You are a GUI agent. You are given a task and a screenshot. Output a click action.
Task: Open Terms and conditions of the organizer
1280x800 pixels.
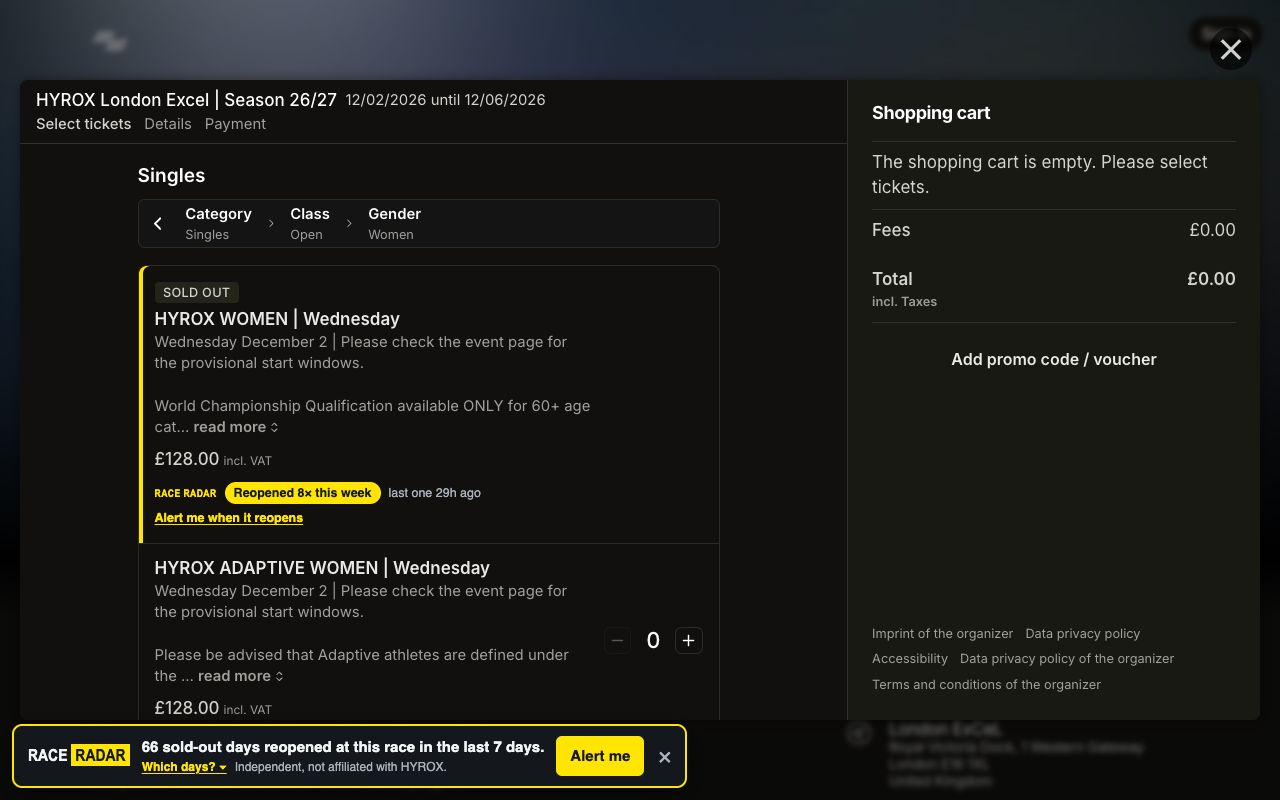click(x=986, y=685)
